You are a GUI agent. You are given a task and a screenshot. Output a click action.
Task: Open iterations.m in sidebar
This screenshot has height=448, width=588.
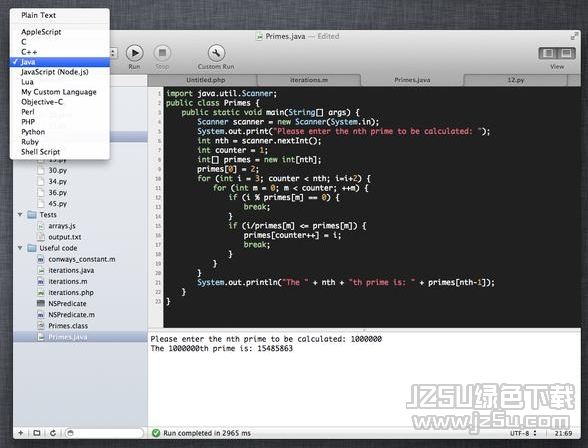[68, 282]
